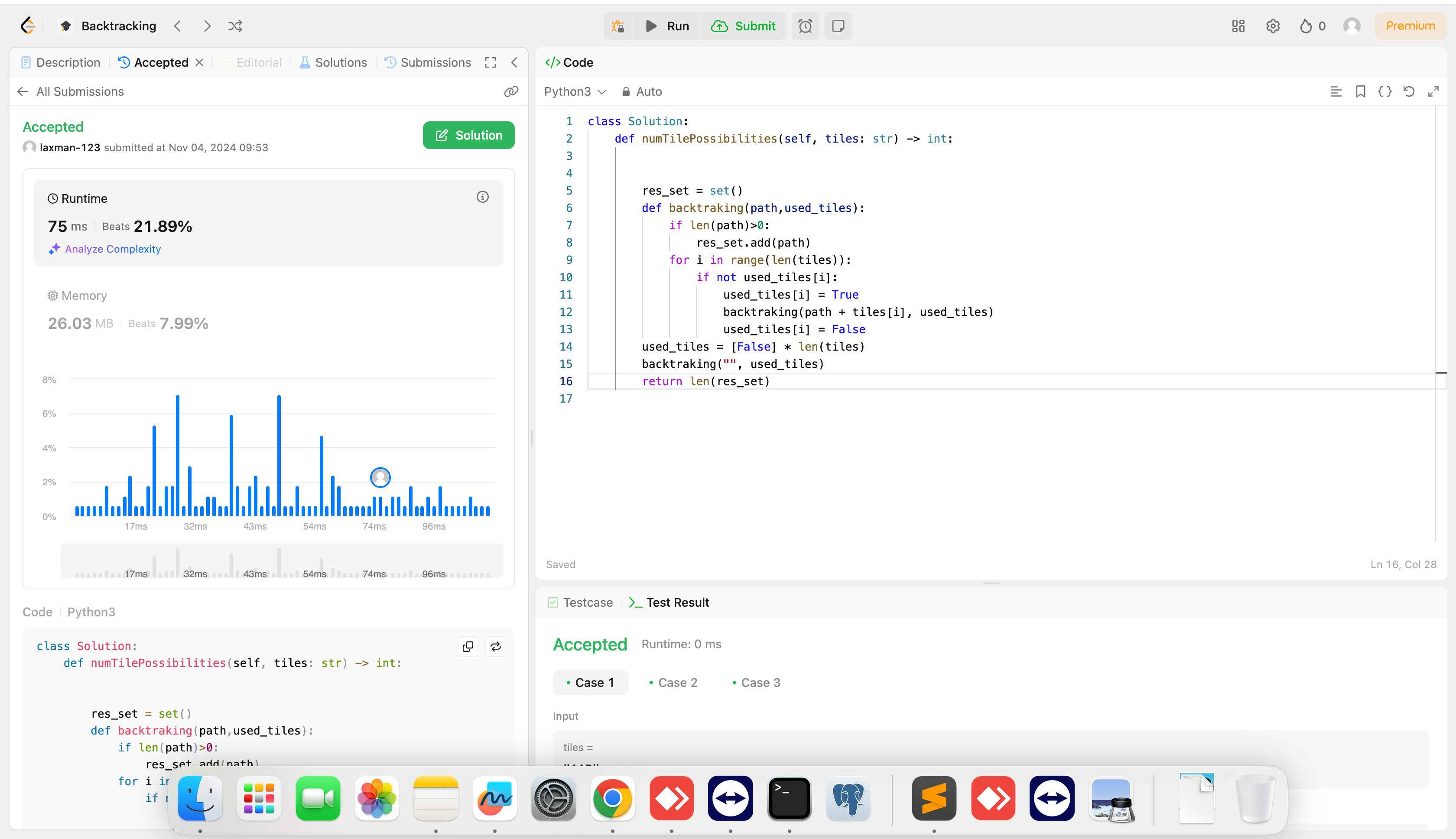
Task: Open the Testcase tab
Action: pyautogui.click(x=580, y=602)
